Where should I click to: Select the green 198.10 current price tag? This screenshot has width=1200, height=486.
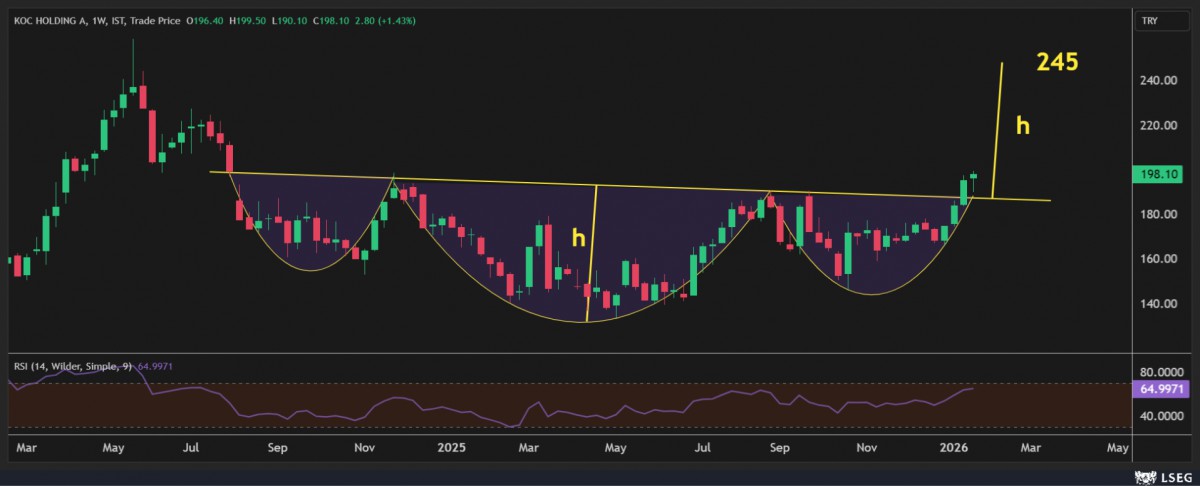click(1160, 174)
